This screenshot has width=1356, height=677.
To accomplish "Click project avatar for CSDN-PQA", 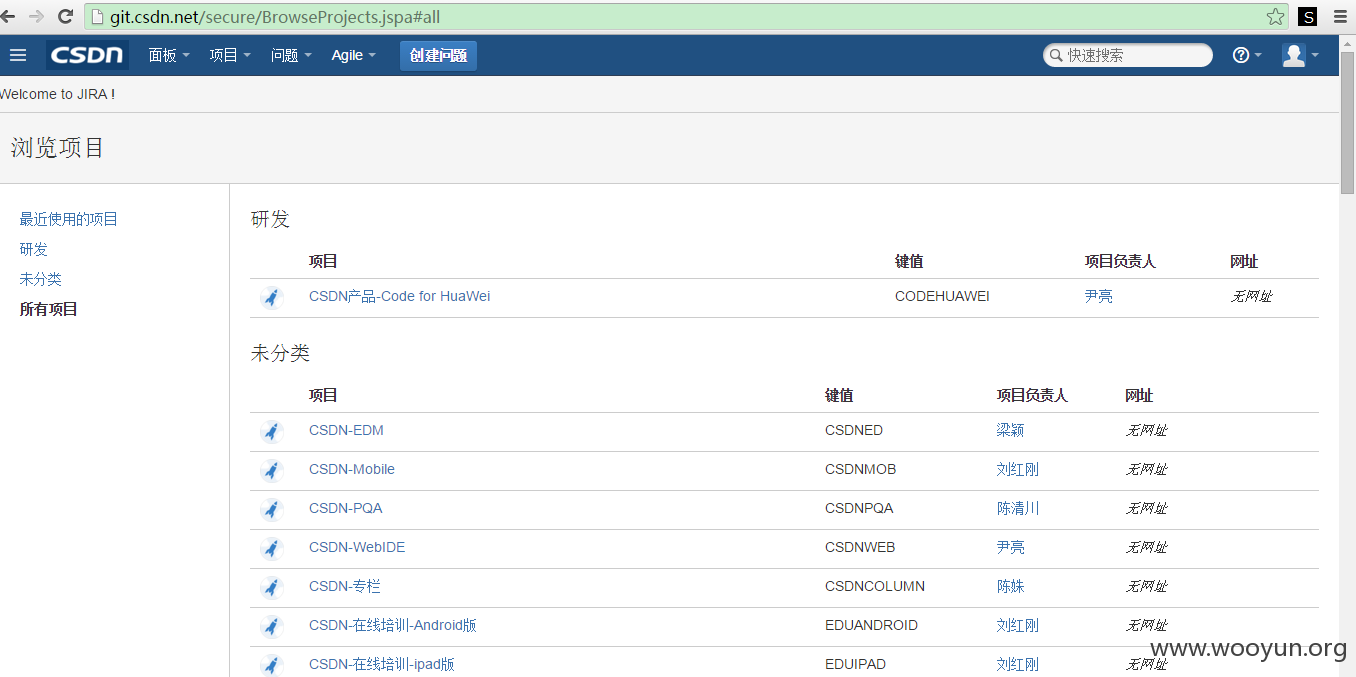I will 271,509.
